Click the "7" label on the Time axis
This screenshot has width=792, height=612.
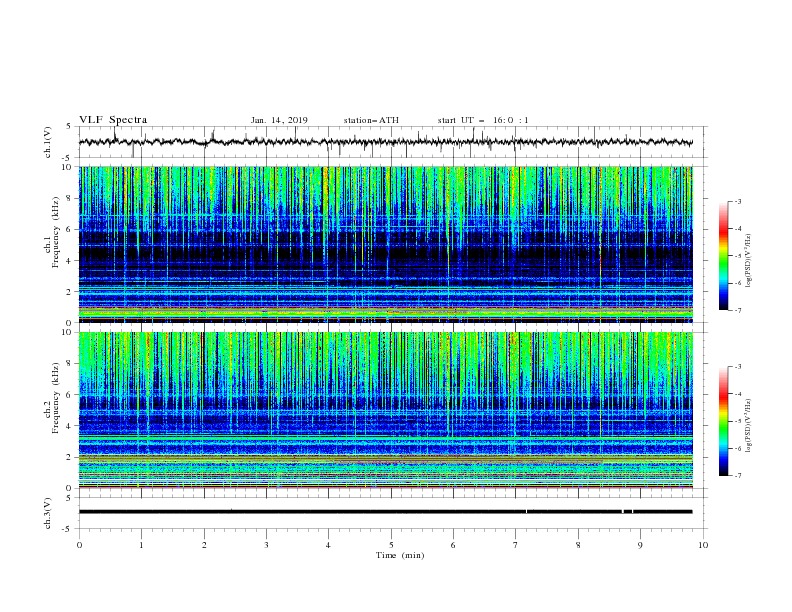point(516,545)
